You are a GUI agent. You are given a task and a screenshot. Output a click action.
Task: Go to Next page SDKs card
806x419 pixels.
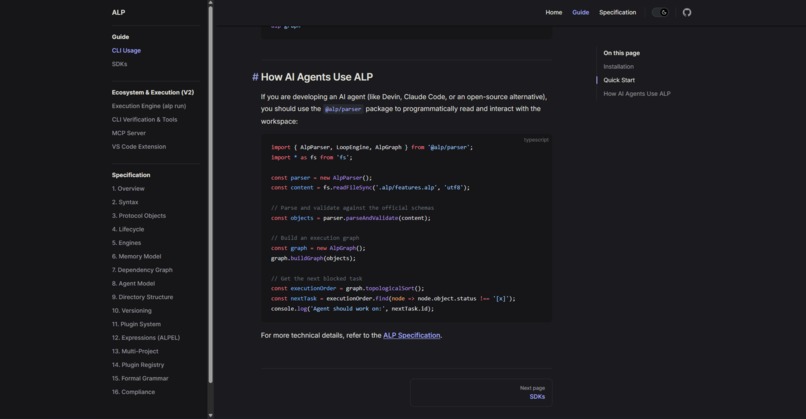[x=481, y=393]
